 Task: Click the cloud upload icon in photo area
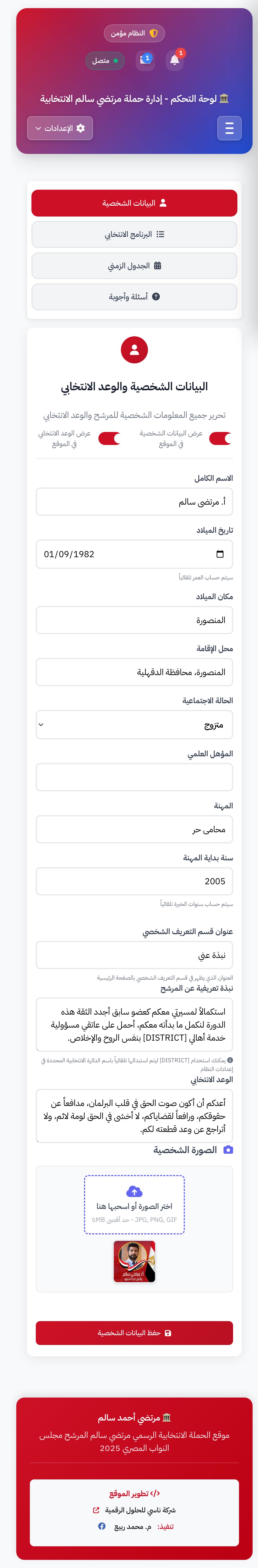pyautogui.click(x=134, y=1192)
